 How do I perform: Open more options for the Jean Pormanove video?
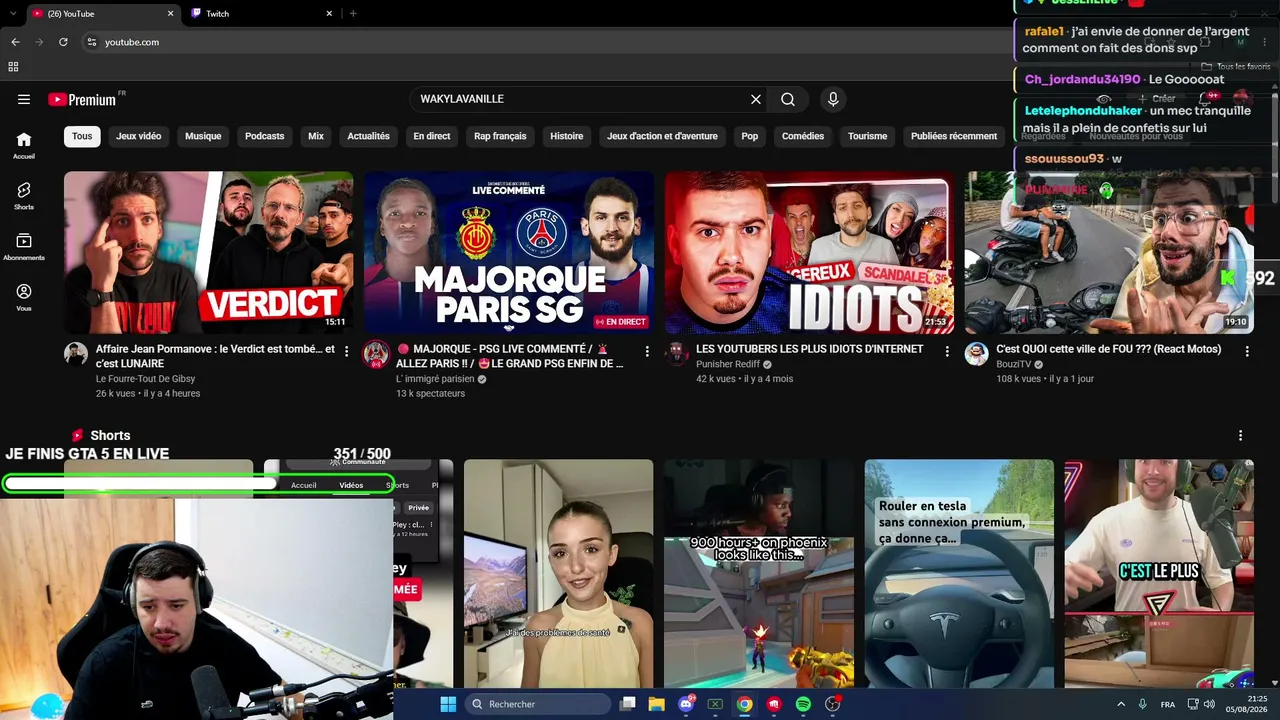pyautogui.click(x=346, y=351)
